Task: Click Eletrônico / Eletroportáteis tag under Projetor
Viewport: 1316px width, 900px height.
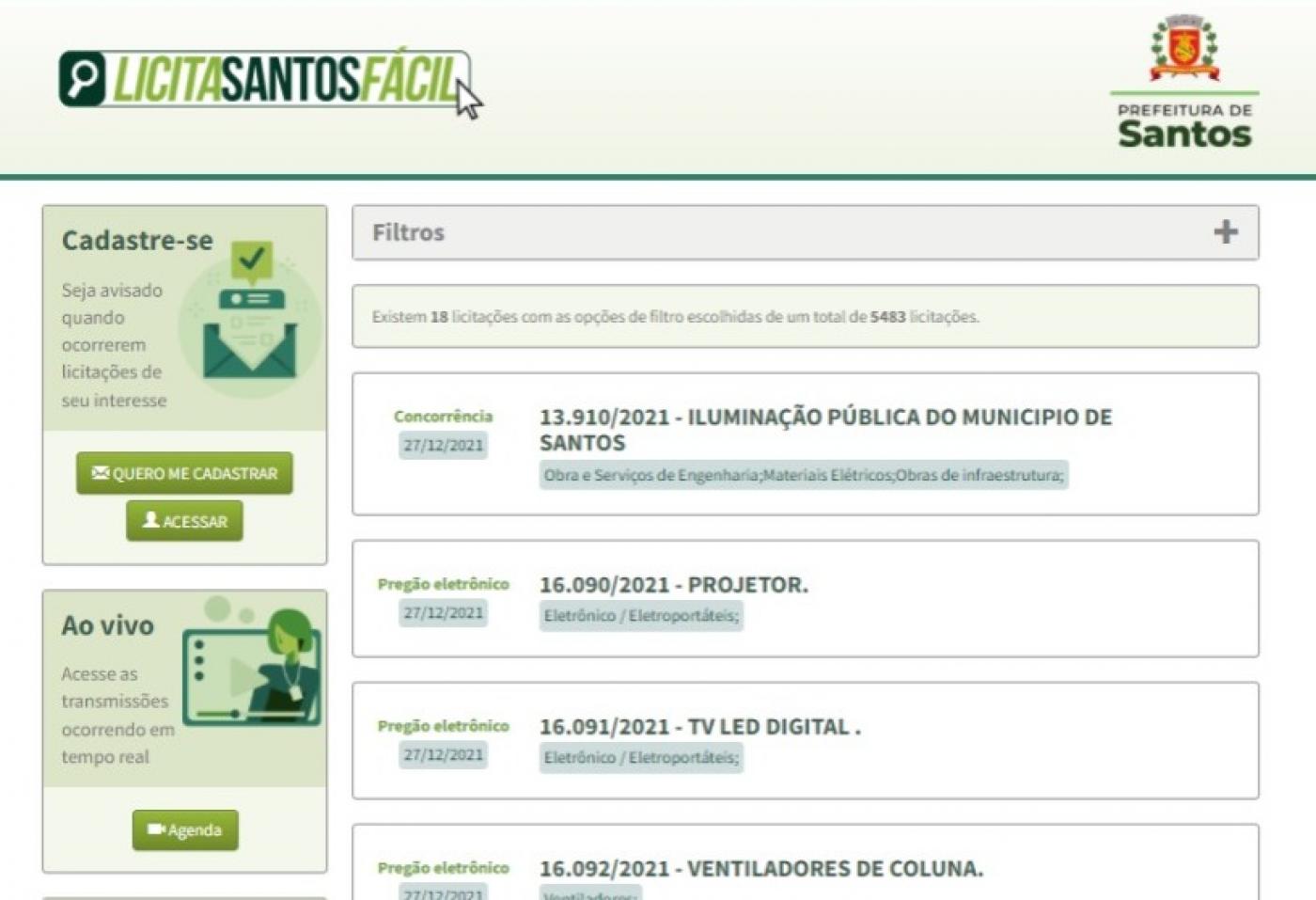Action: (641, 616)
